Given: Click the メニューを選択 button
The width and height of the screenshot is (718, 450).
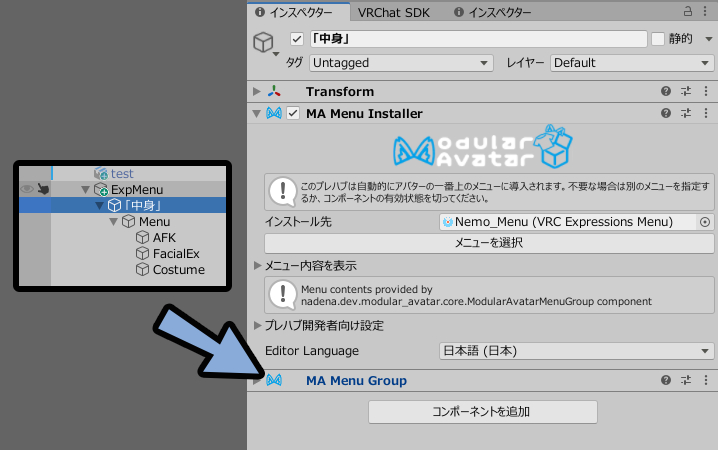Looking at the screenshot, I should 489,243.
